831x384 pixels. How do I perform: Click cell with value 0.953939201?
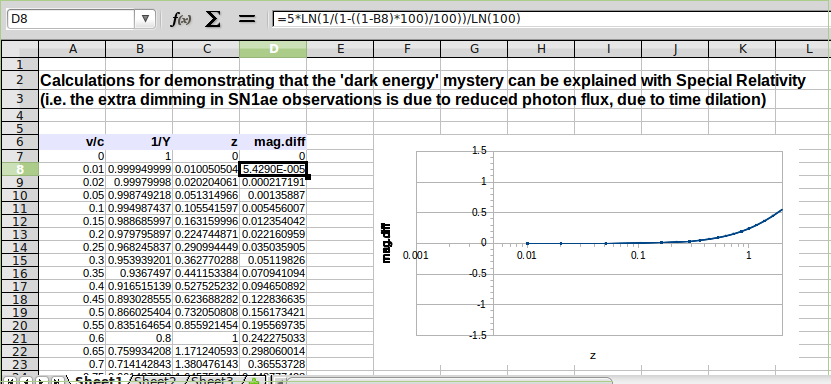[x=139, y=261]
